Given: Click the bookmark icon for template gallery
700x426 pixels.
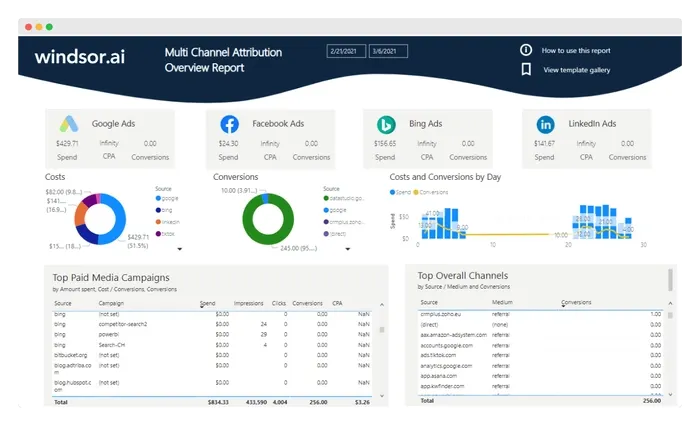Looking at the screenshot, I should [x=526, y=69].
